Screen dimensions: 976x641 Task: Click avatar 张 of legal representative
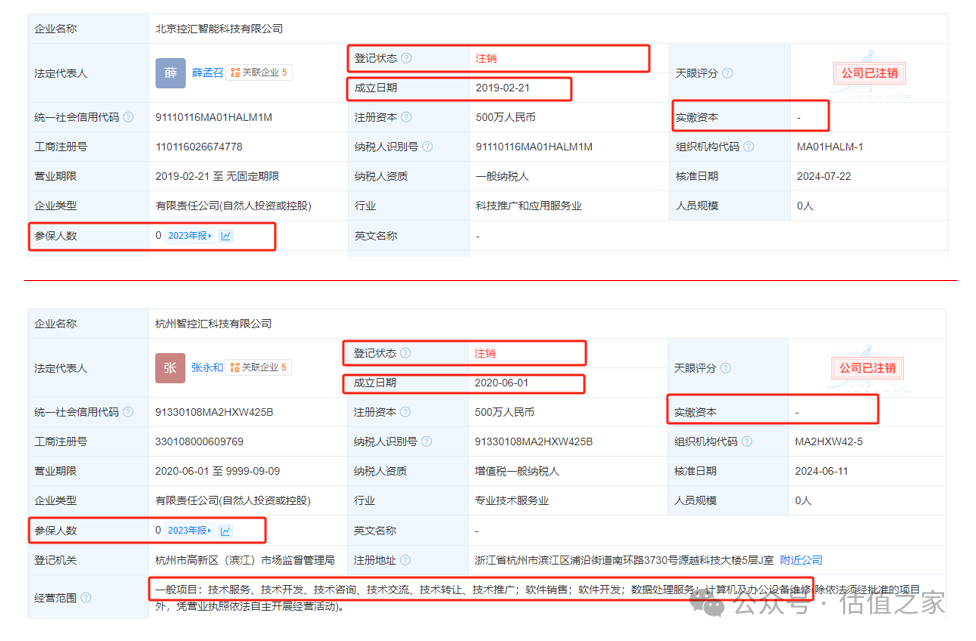170,368
